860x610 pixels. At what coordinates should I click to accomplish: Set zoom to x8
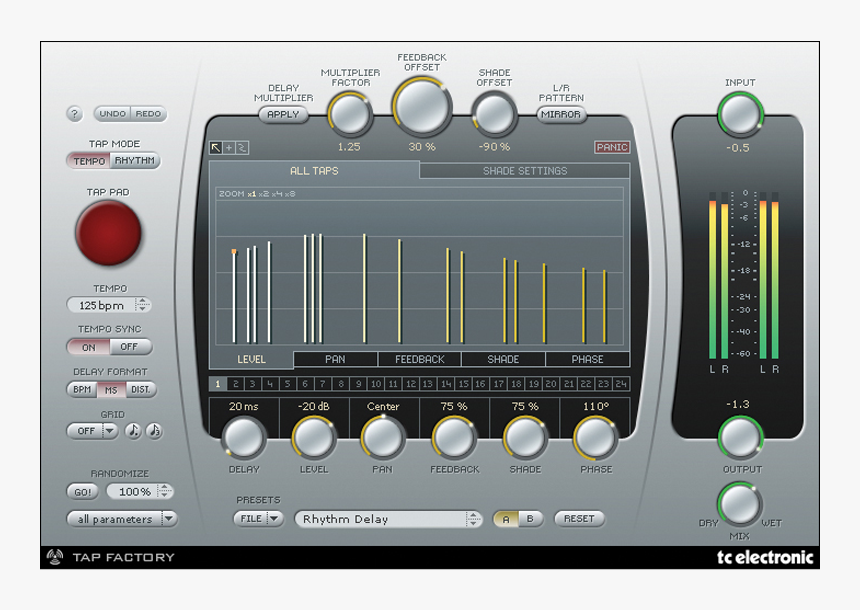(x=290, y=194)
